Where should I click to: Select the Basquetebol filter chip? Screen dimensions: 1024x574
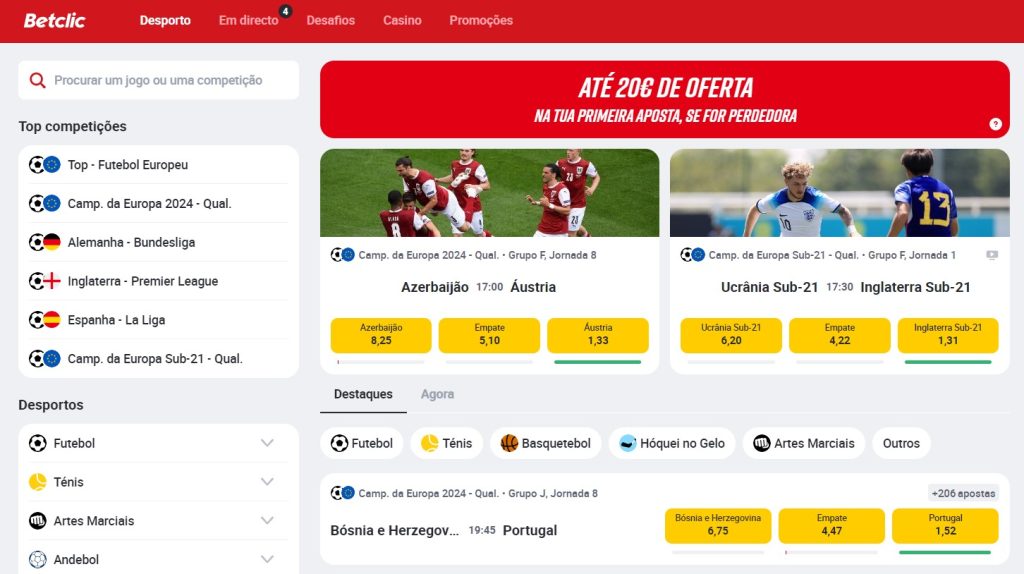545,443
